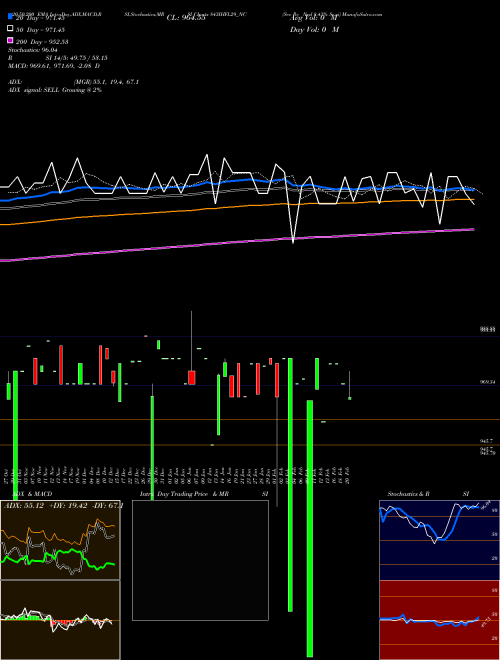Click the 'CL: 964.55' closing price label
This screenshot has width=500, height=660.
[186, 18]
